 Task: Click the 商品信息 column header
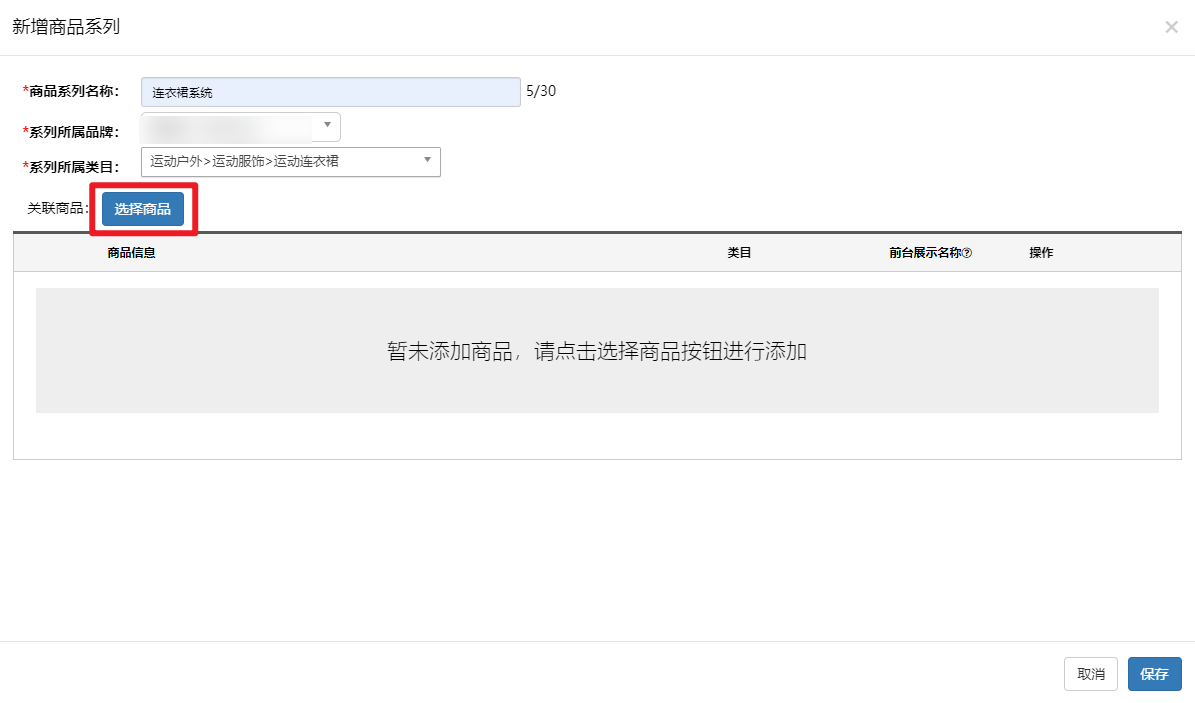tap(131, 253)
